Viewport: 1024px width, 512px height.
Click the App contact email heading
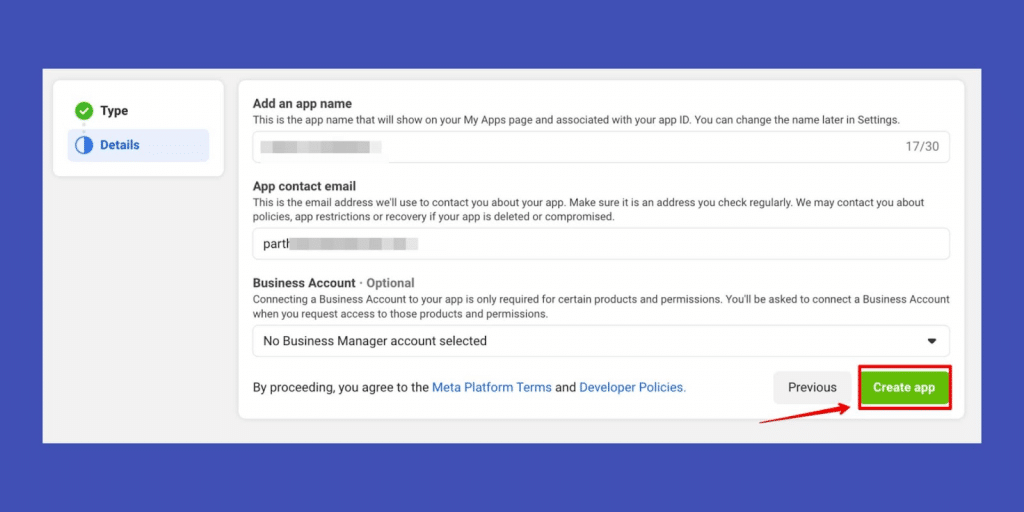(x=304, y=186)
